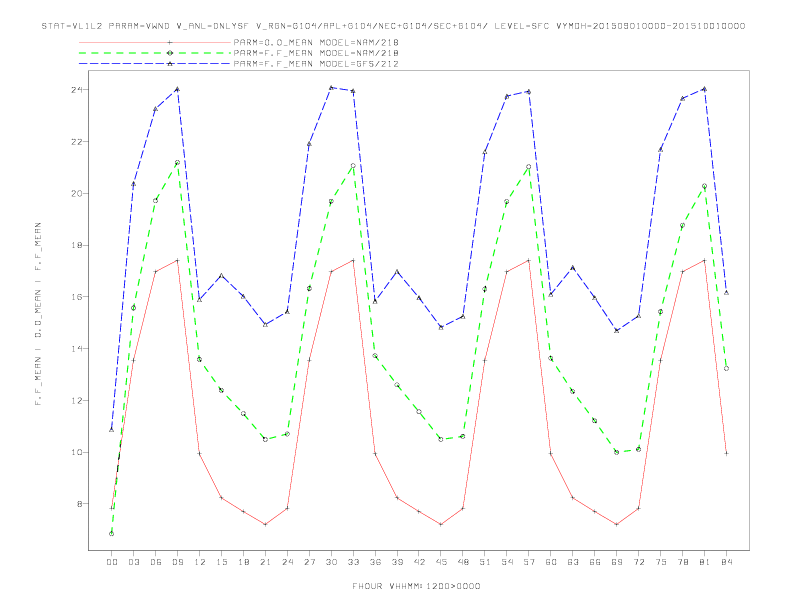The image size is (792, 612).
Task: Click the x-axis hour label 36
Action: tap(375, 562)
